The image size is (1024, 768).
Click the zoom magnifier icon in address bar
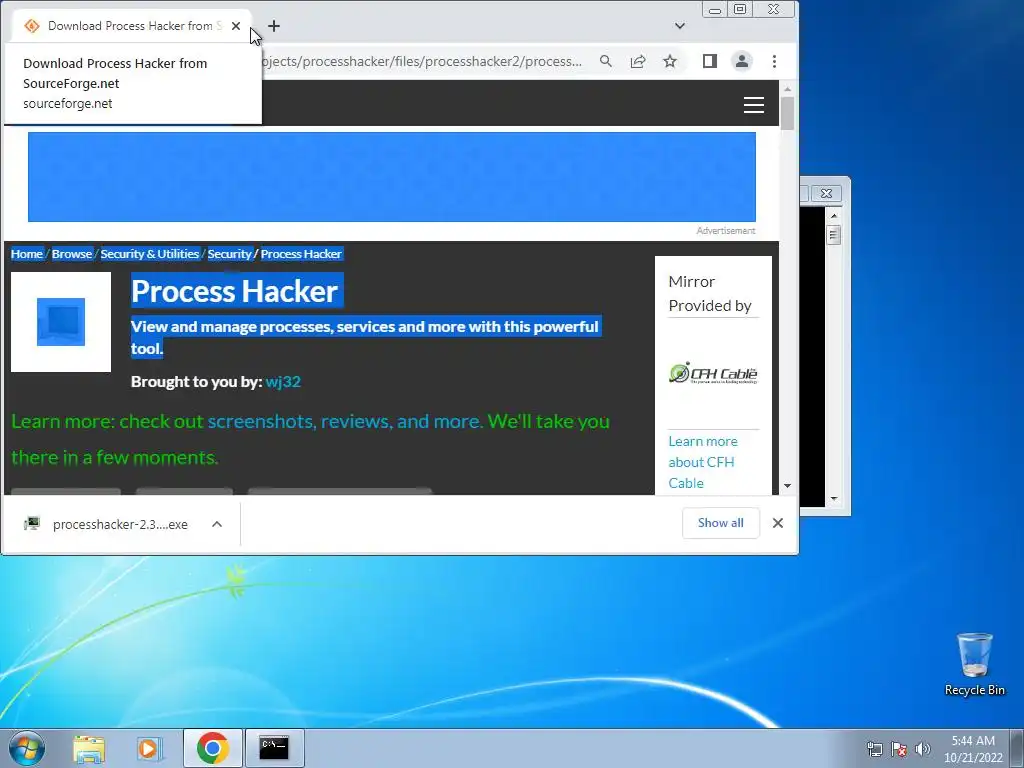(606, 61)
